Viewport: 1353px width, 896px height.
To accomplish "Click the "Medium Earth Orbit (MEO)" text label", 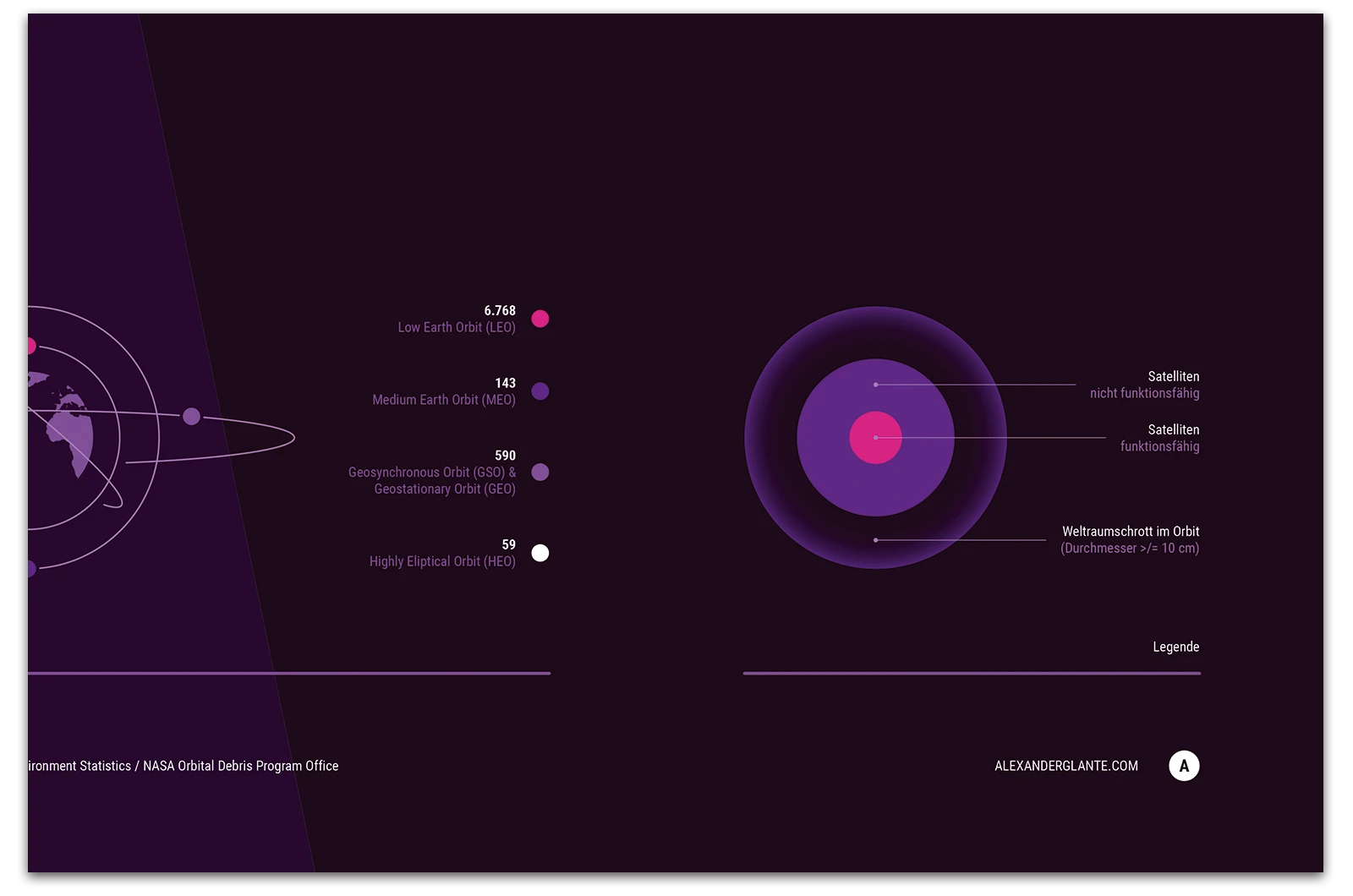I will (x=444, y=400).
